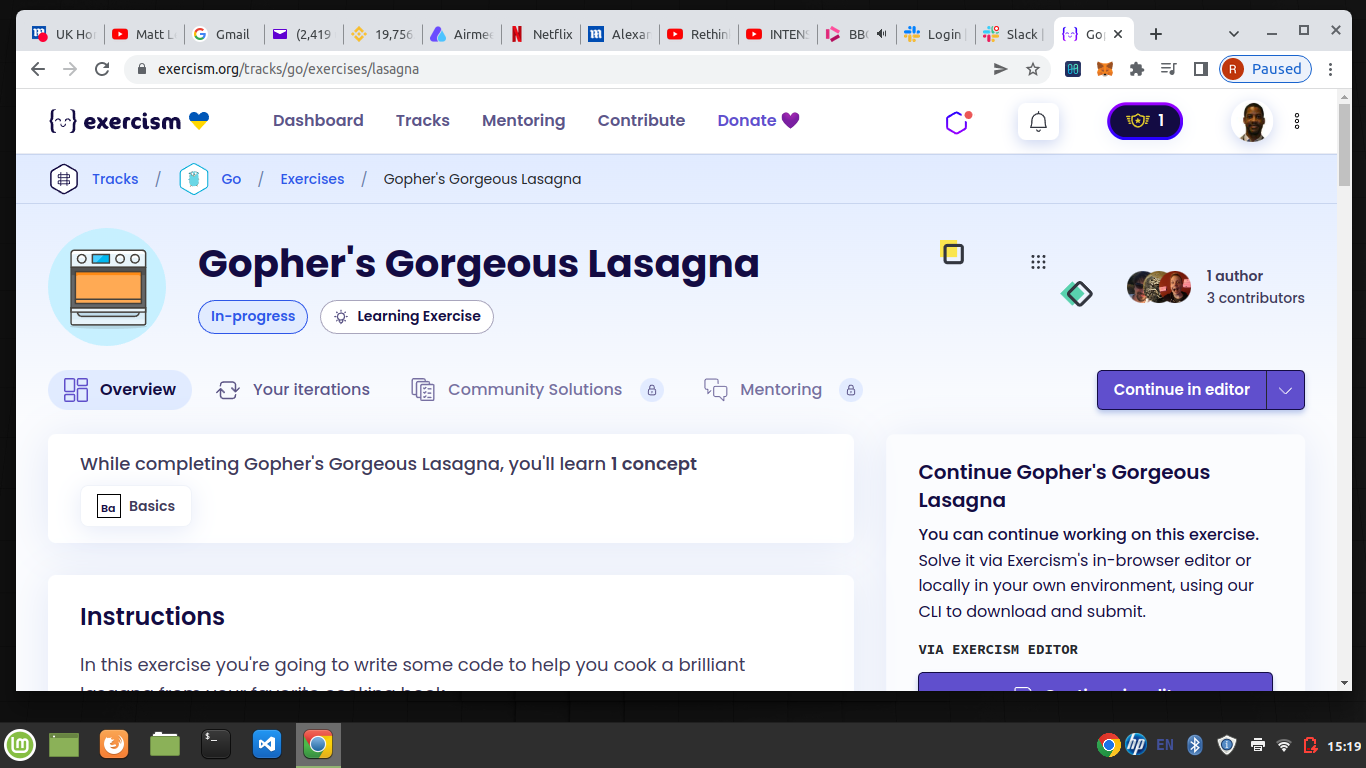The width and height of the screenshot is (1366, 768).
Task: Open the three-dot menu beside your avatar
Action: [x=1297, y=120]
